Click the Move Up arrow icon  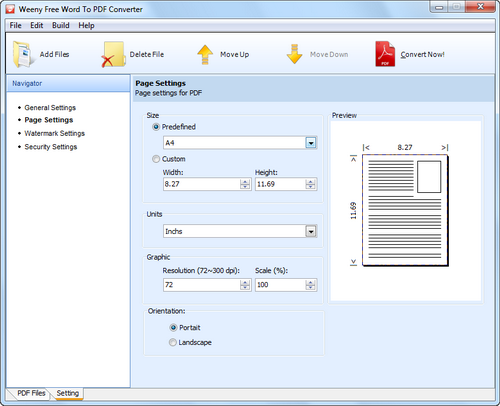click(205, 55)
